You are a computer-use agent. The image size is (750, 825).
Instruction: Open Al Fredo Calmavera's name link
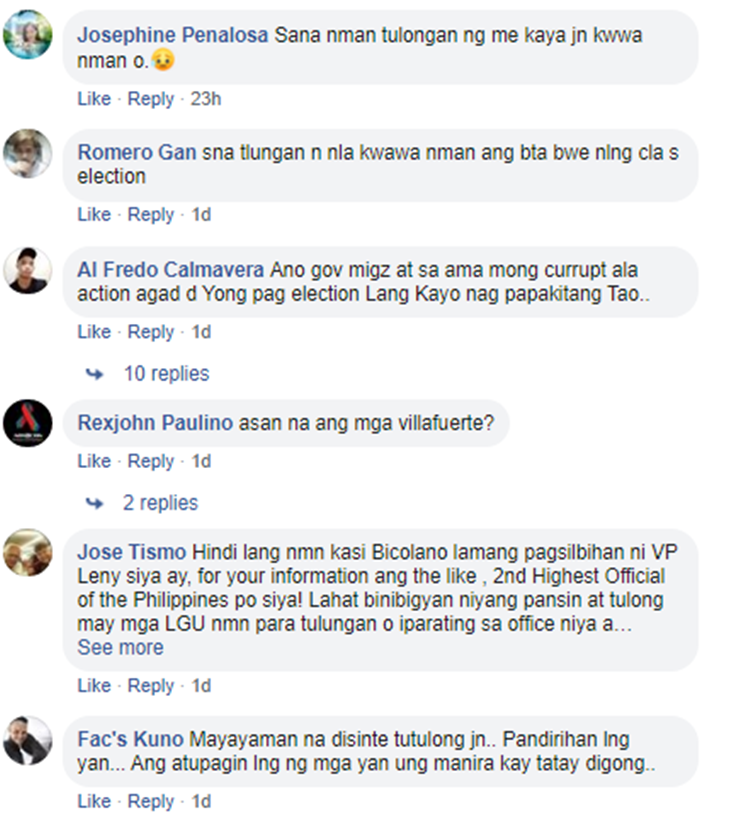click(171, 270)
